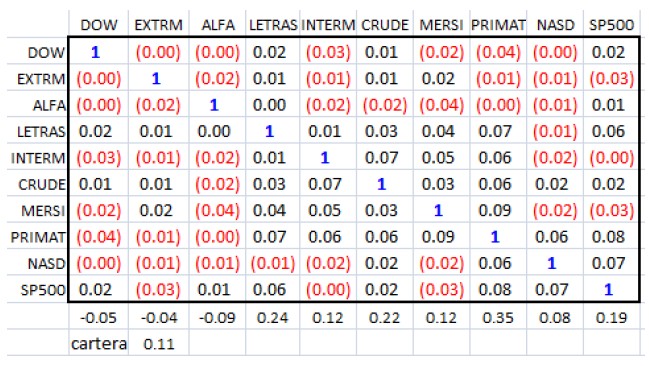The height and width of the screenshot is (366, 649).
Task: Select the NASD column header cell
Action: pos(555,25)
